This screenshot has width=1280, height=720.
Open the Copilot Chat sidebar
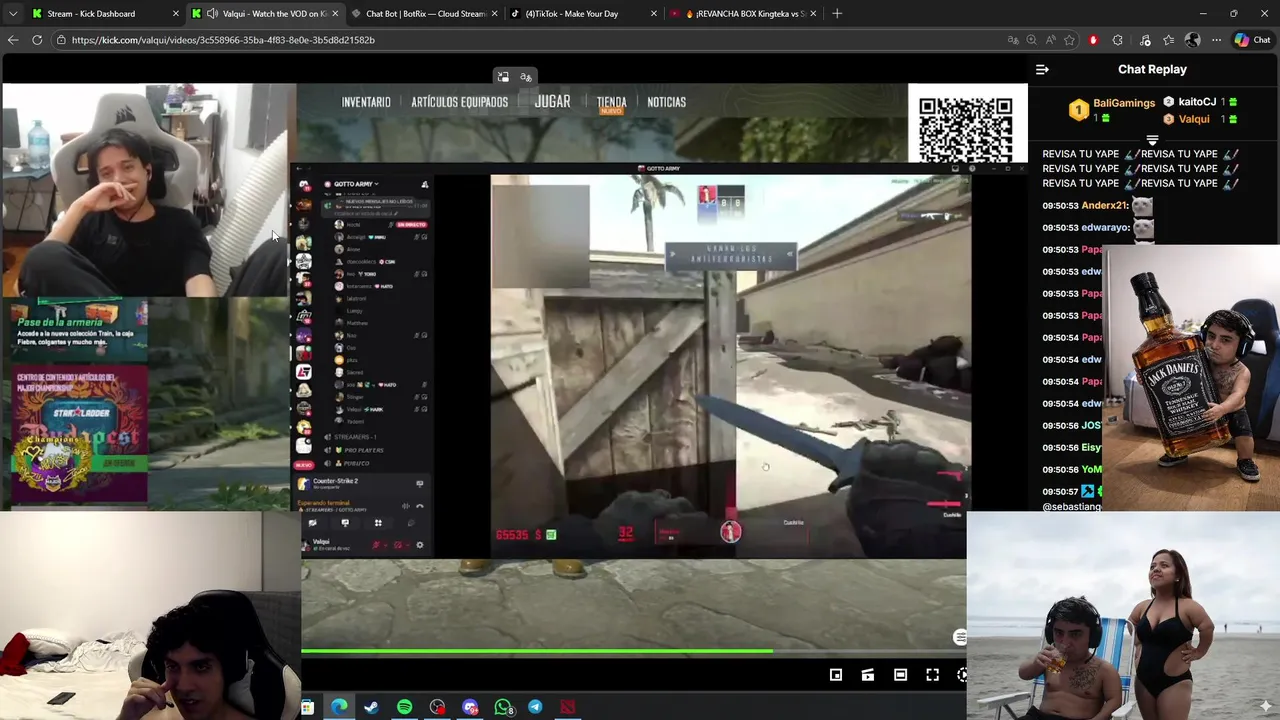(1252, 40)
